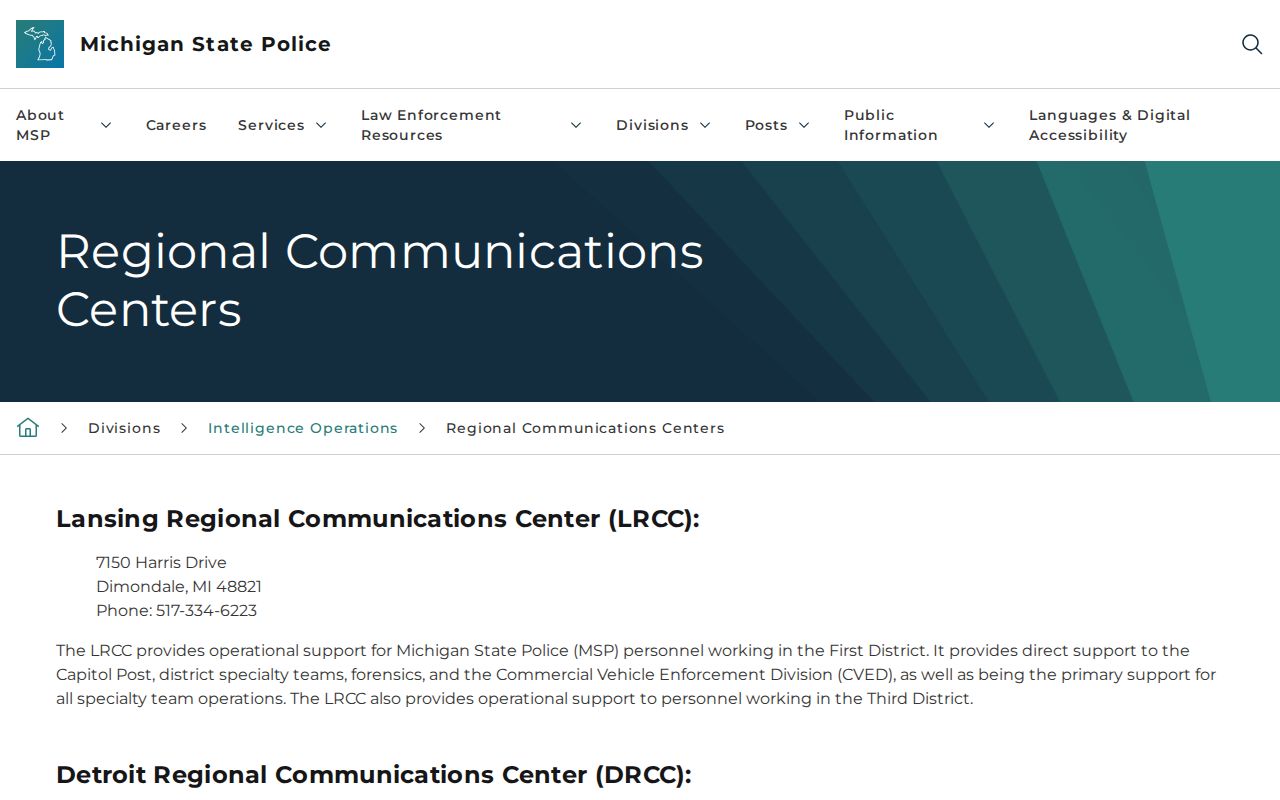Viewport: 1280px width, 800px height.
Task: Expand the About MSP menu chevron
Action: tap(106, 125)
